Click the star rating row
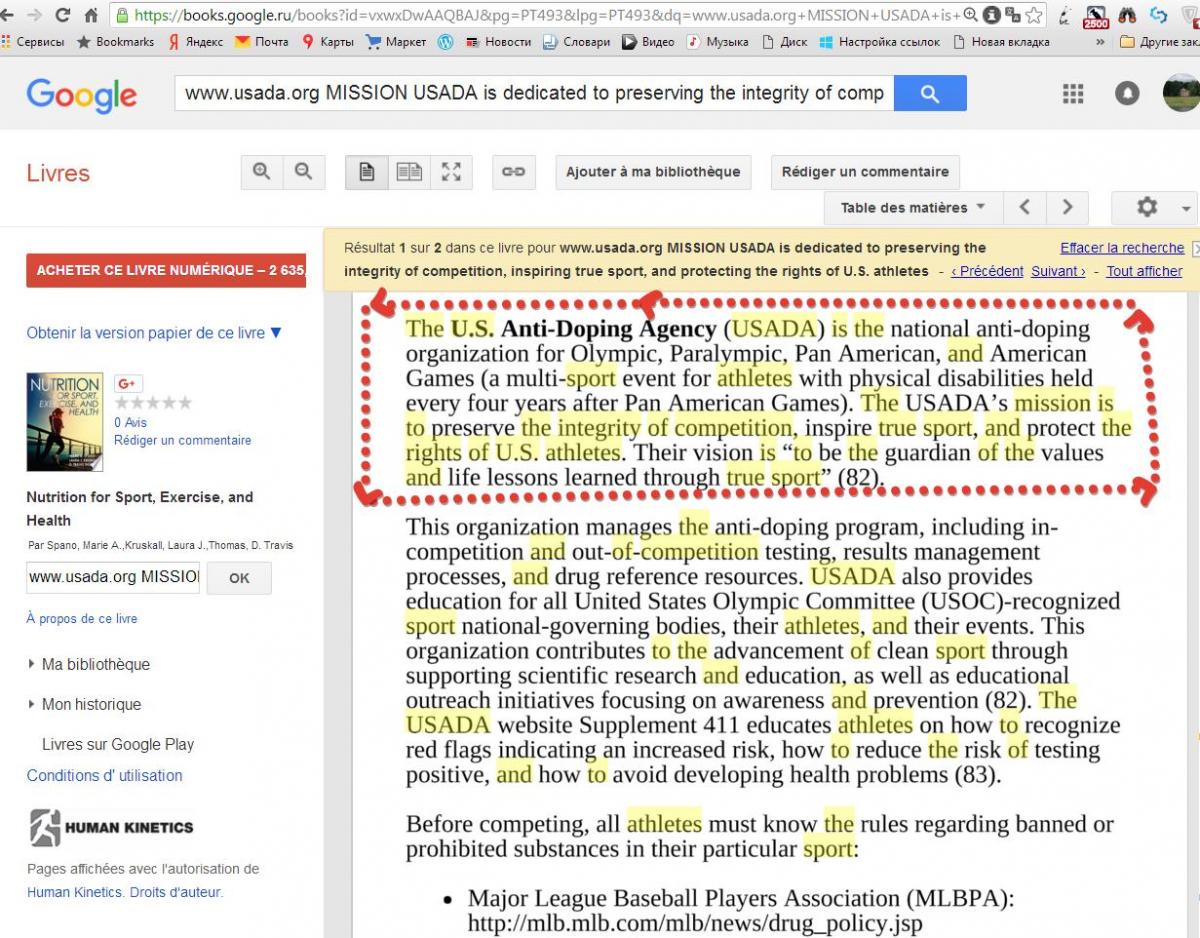 click(153, 403)
